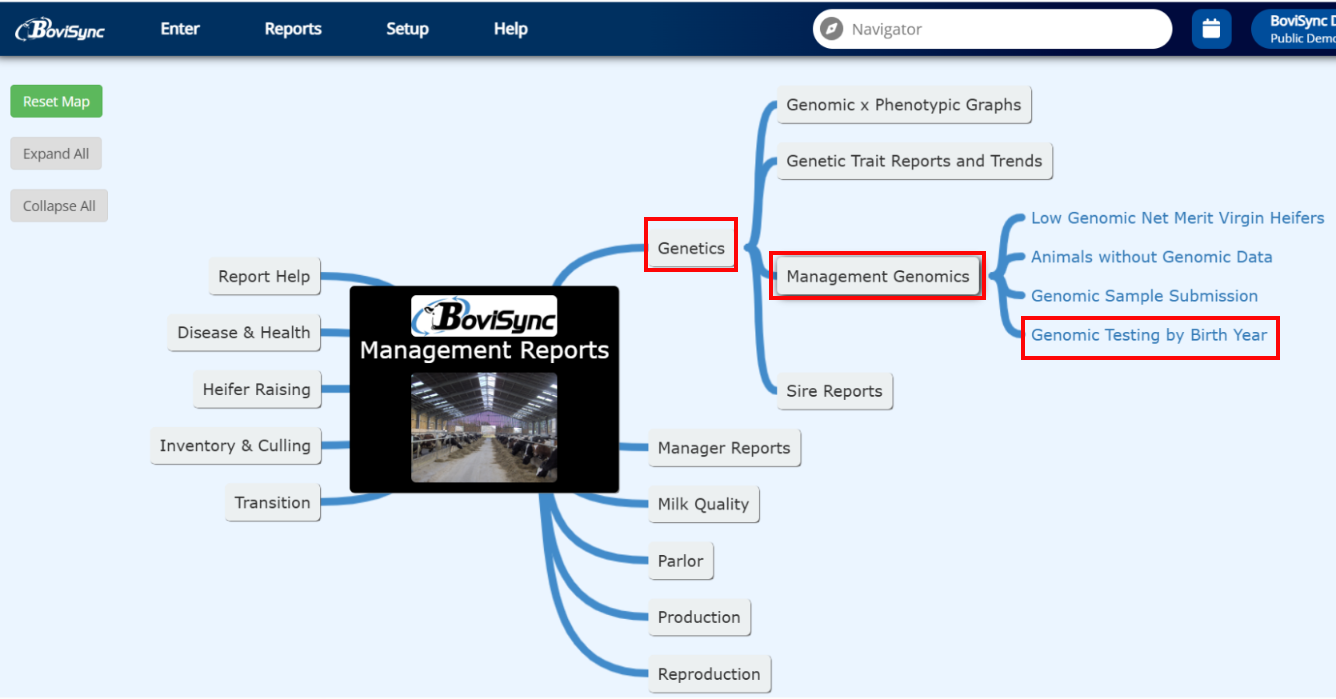The image size is (1336, 699).
Task: Open the Enter menu
Action: click(x=180, y=29)
